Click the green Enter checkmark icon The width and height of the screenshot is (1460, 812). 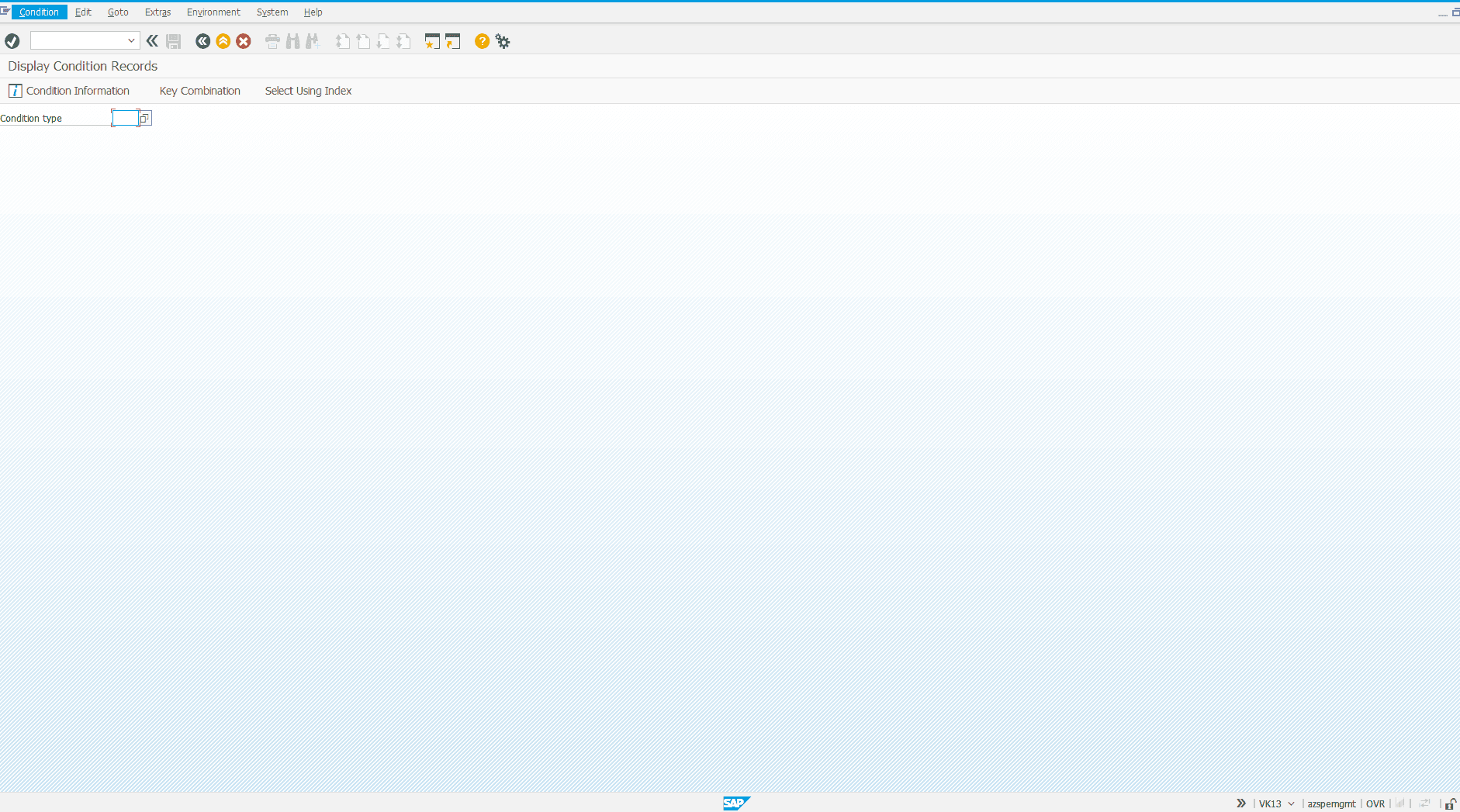click(x=12, y=41)
